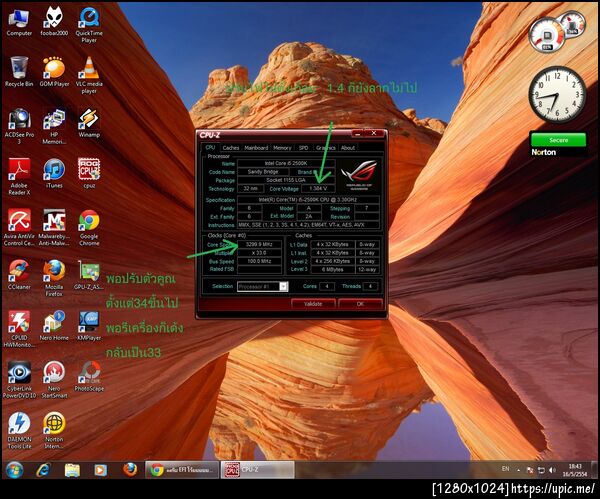Screen dimensions: 600x499
Task: Click the Socket 1155 LGA package field
Action: coord(286,180)
